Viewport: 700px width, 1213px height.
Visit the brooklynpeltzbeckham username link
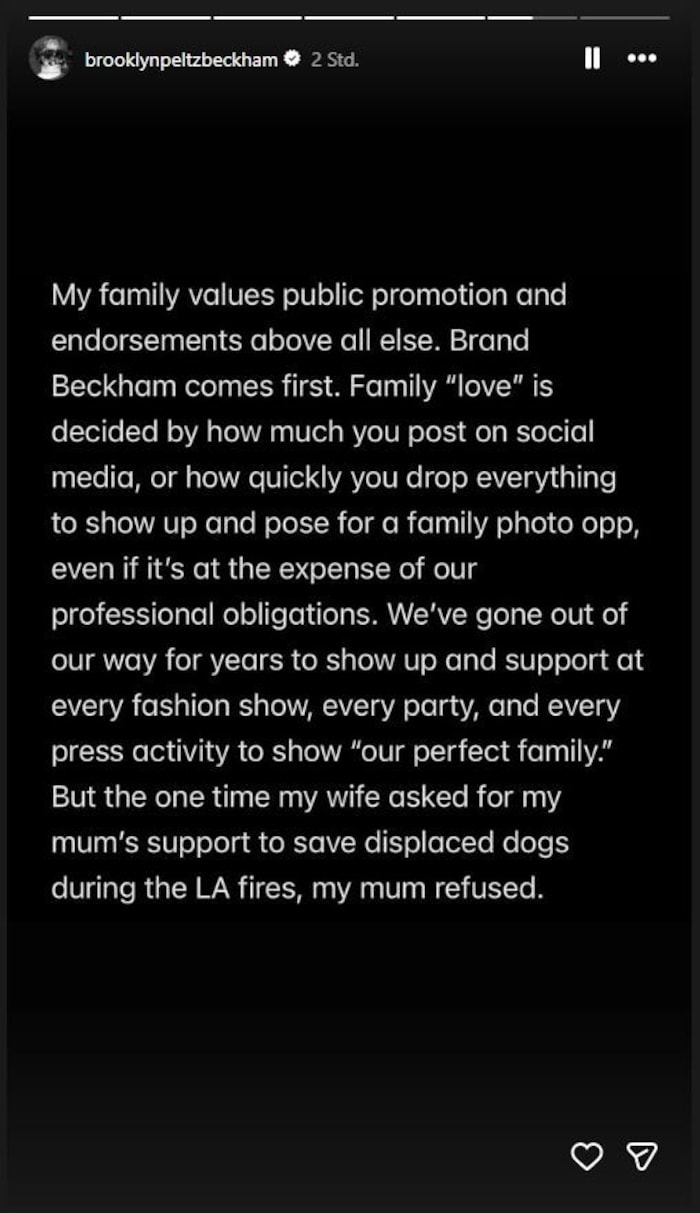[181, 60]
